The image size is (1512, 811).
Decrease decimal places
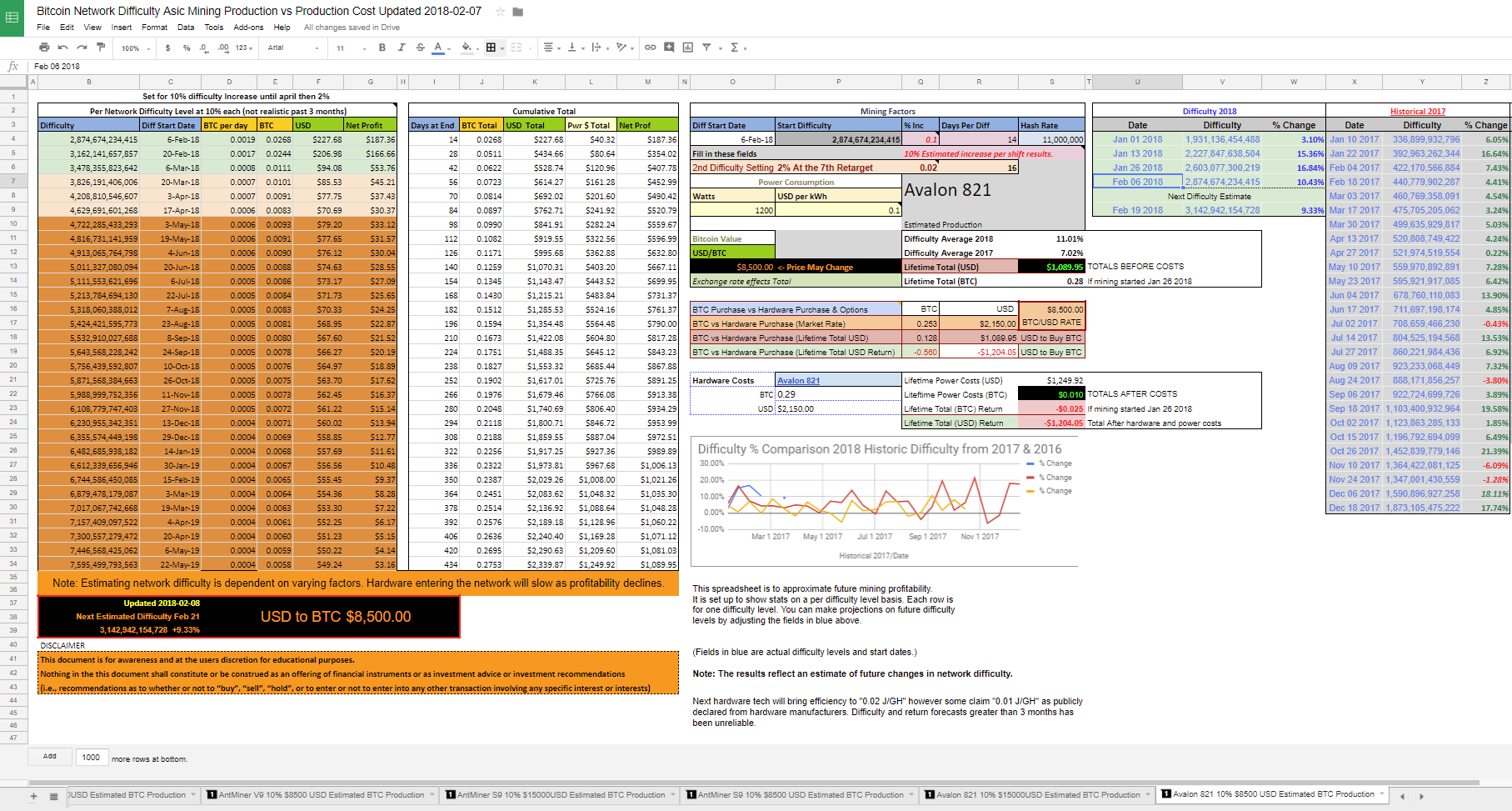coord(204,48)
